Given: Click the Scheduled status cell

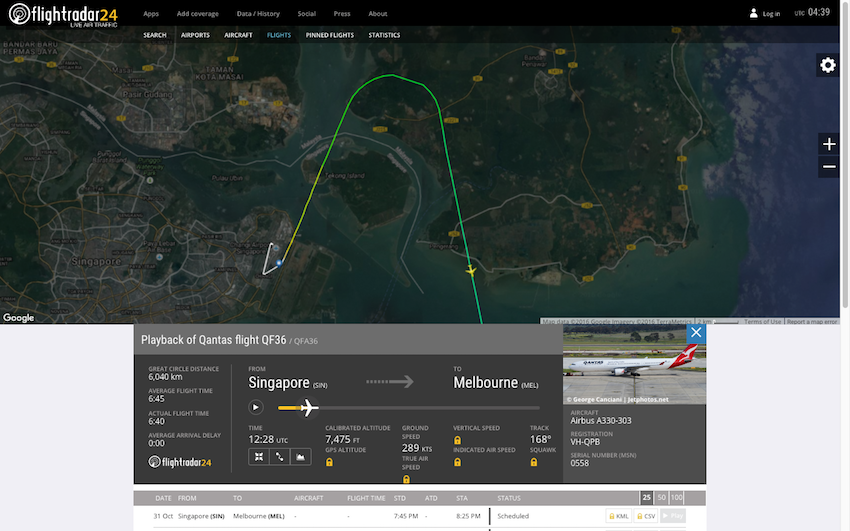Looking at the screenshot, I should pyautogui.click(x=513, y=516).
